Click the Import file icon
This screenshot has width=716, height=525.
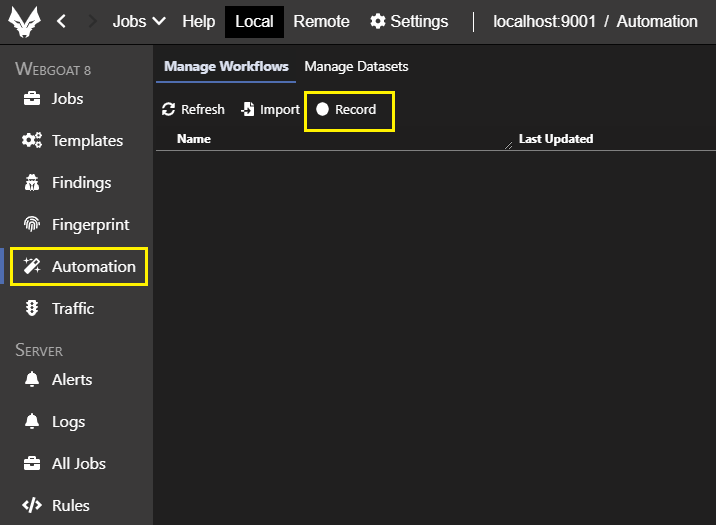[x=248, y=110]
